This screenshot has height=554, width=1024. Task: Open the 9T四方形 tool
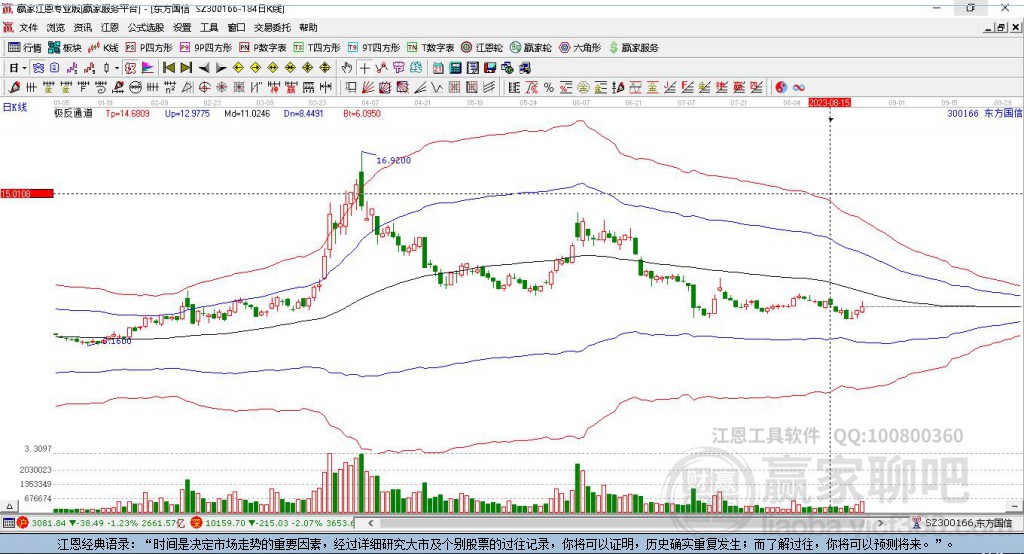374,48
